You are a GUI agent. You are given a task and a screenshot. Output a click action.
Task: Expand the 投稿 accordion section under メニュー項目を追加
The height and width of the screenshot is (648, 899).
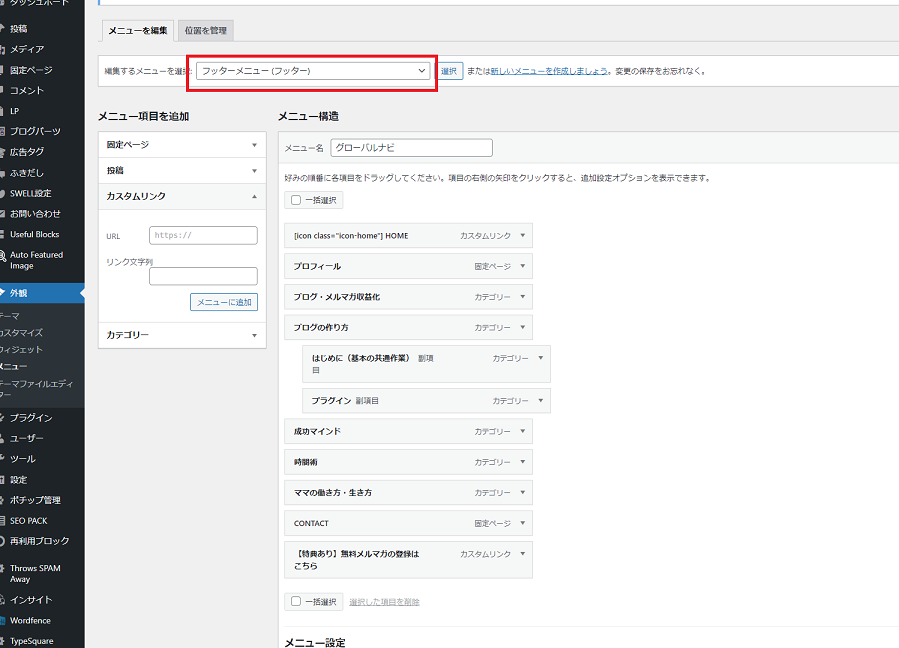coord(182,171)
